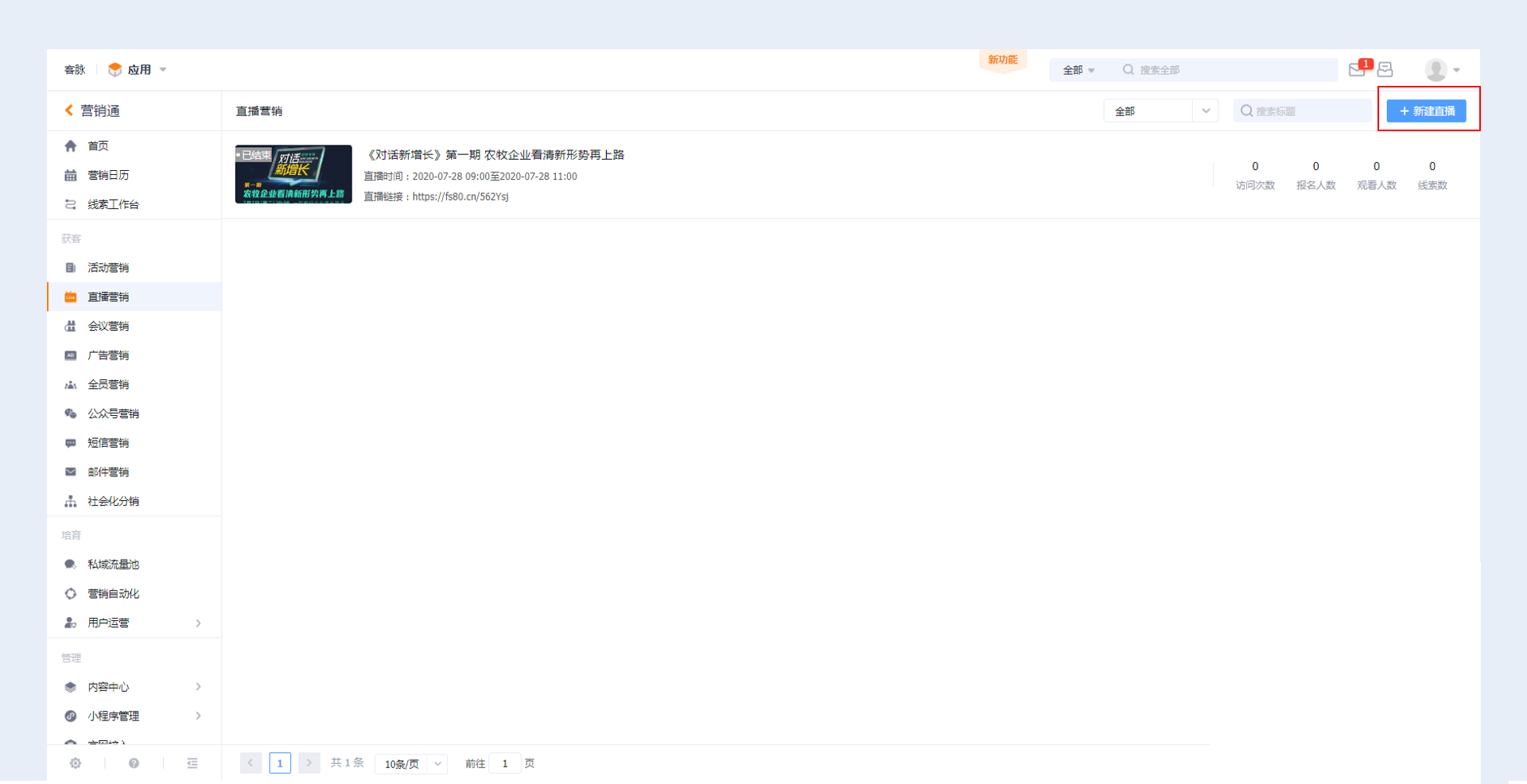Open settings gear at sidebar bottom
This screenshot has height=784, width=1527.
pos(76,763)
